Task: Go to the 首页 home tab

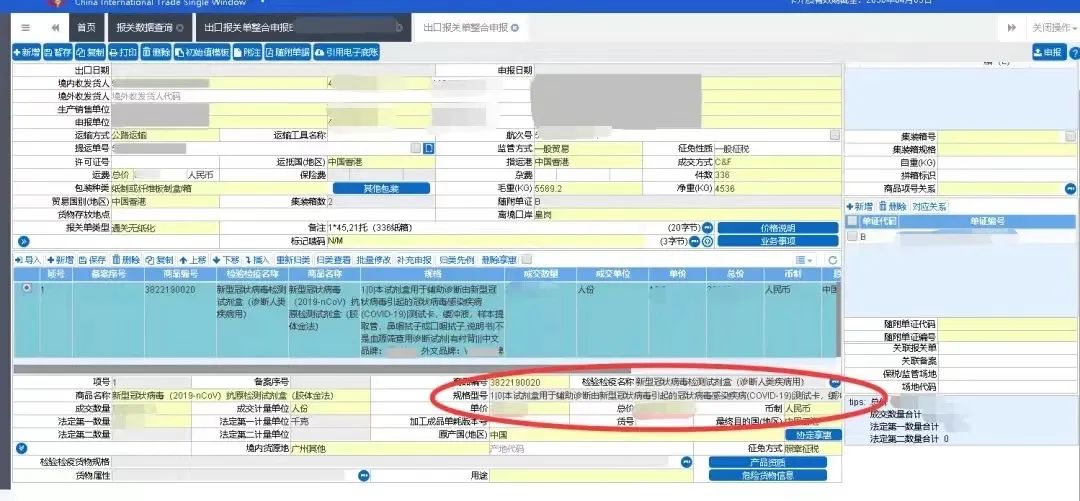Action: click(x=87, y=27)
